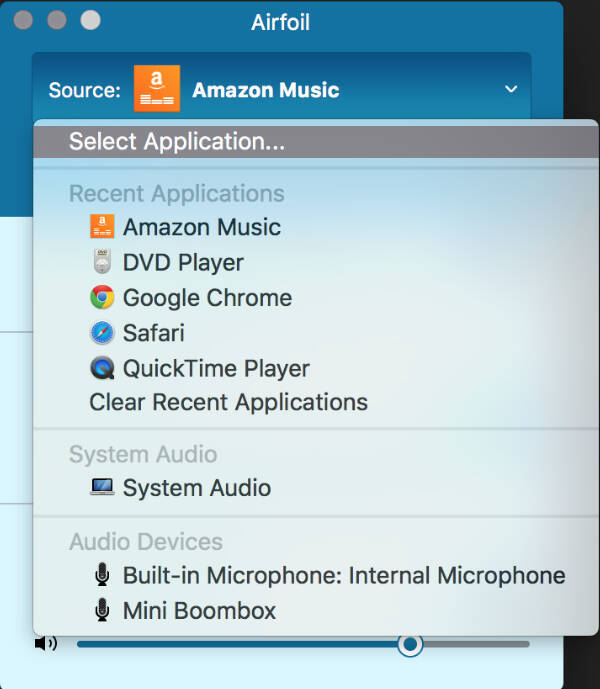Image resolution: width=600 pixels, height=689 pixels.
Task: Click the volume slider handle
Action: coord(409,644)
